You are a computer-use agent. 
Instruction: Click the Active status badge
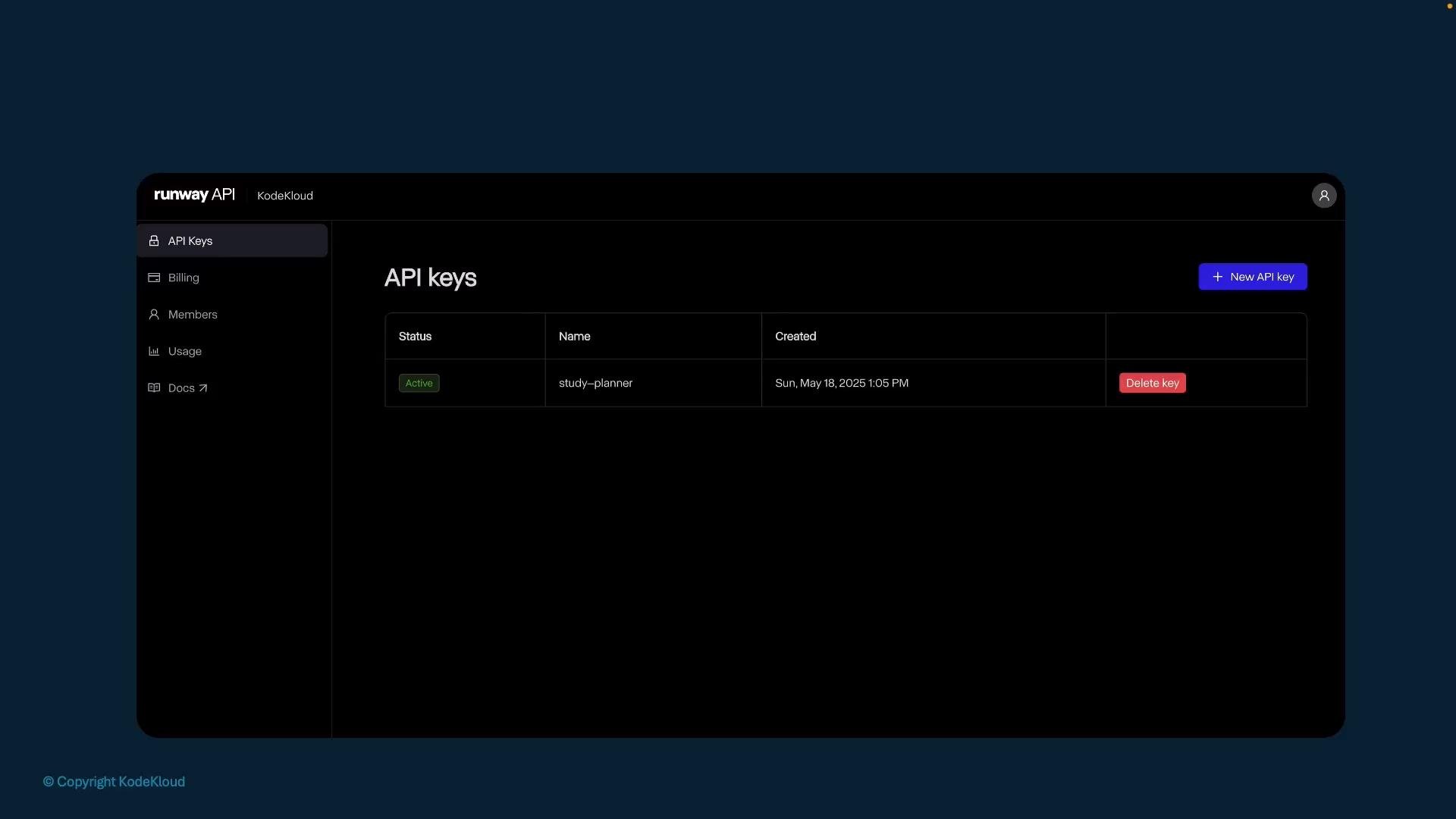click(x=419, y=383)
